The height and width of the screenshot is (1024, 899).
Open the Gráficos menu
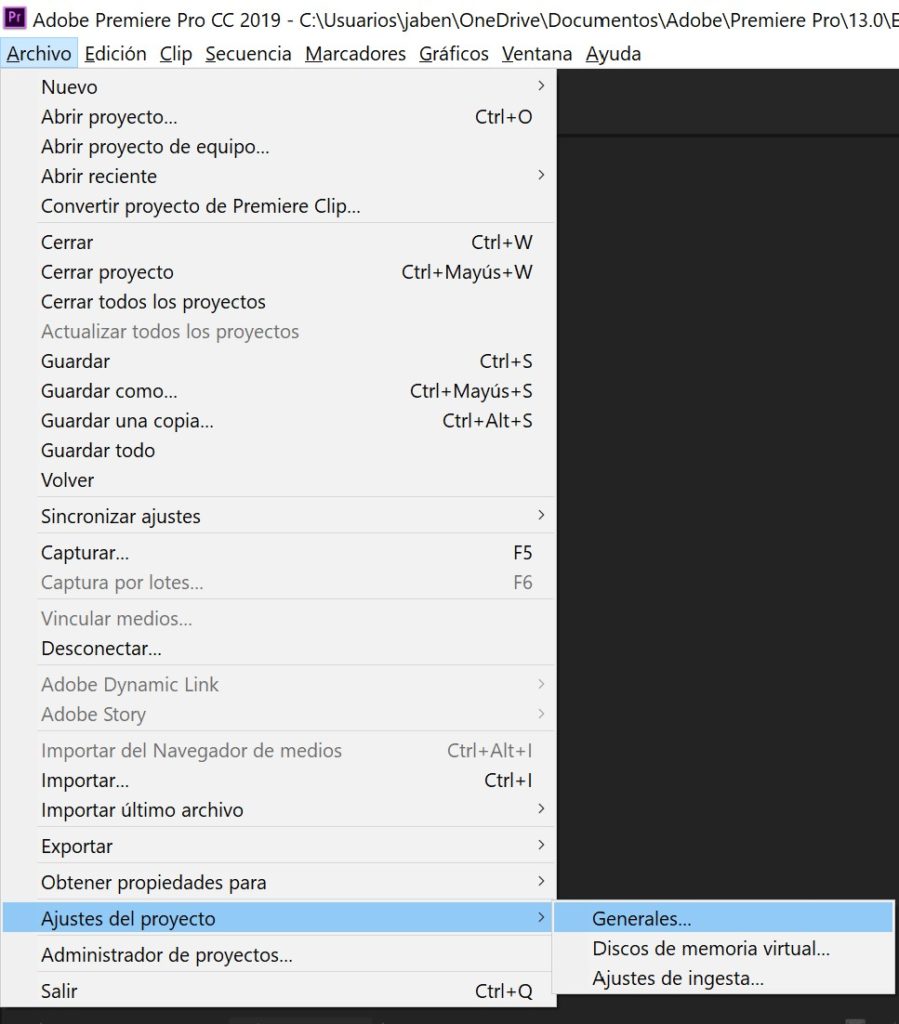[454, 54]
